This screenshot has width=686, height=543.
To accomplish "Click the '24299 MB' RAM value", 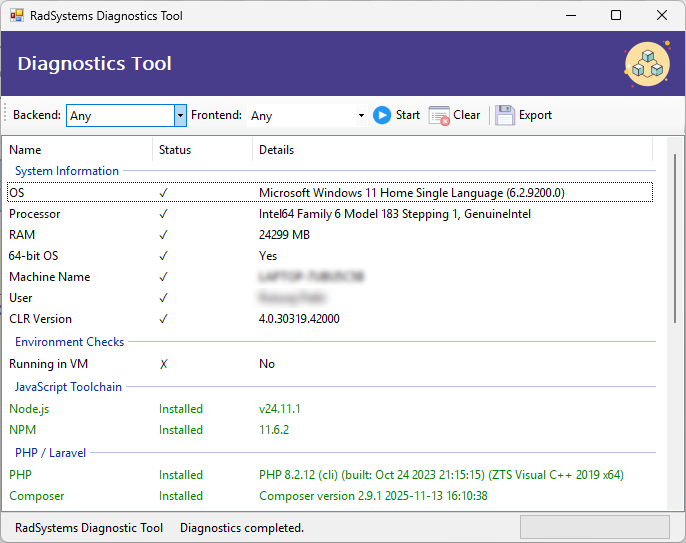I will (284, 235).
